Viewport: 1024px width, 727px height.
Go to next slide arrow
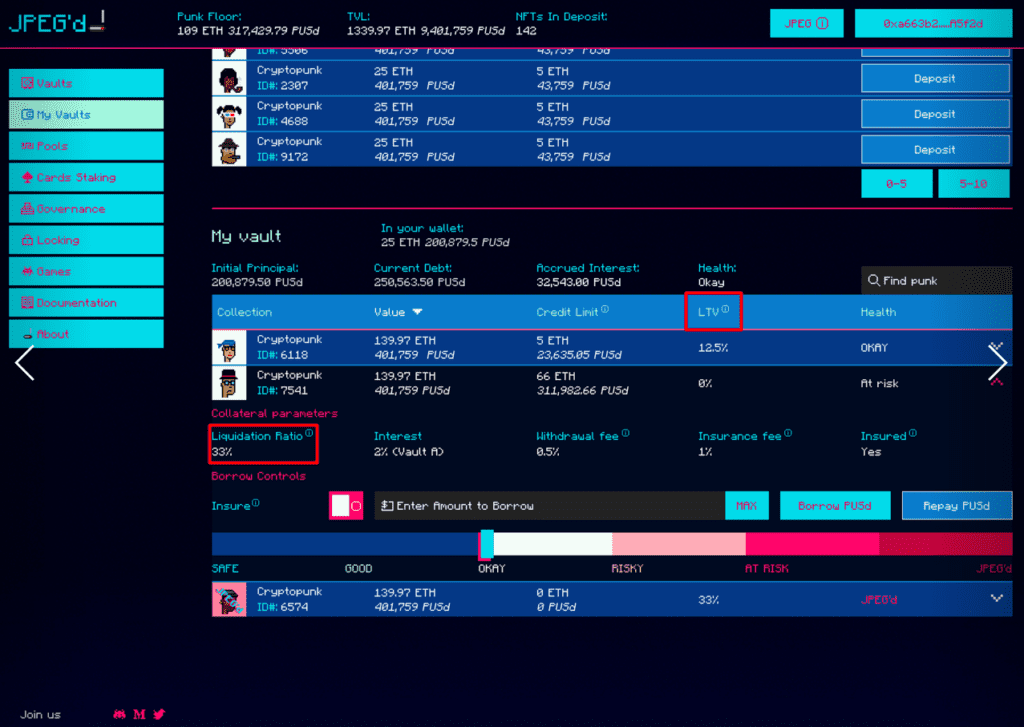point(997,363)
